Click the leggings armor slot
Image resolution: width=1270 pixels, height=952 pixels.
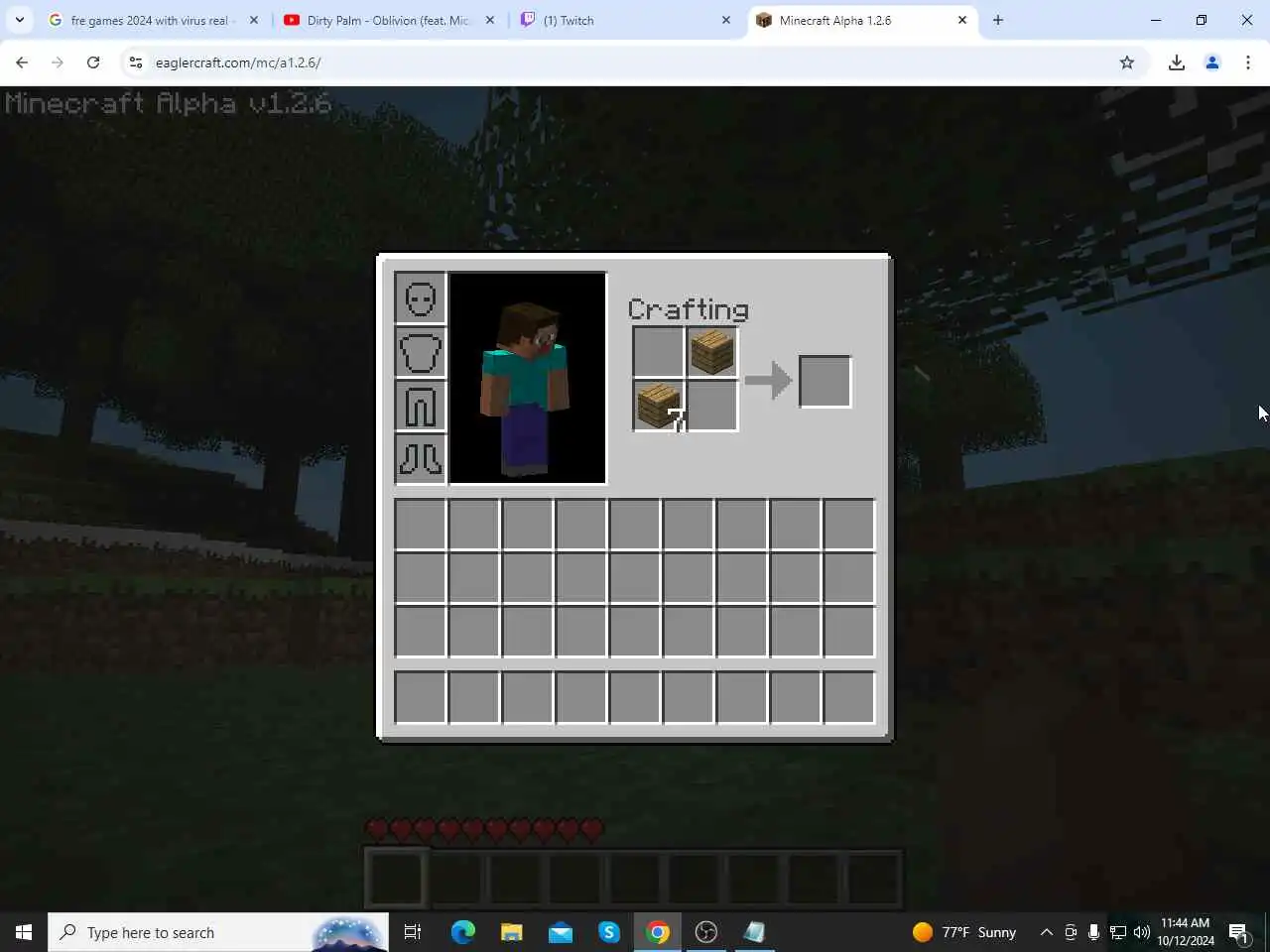[x=421, y=406]
